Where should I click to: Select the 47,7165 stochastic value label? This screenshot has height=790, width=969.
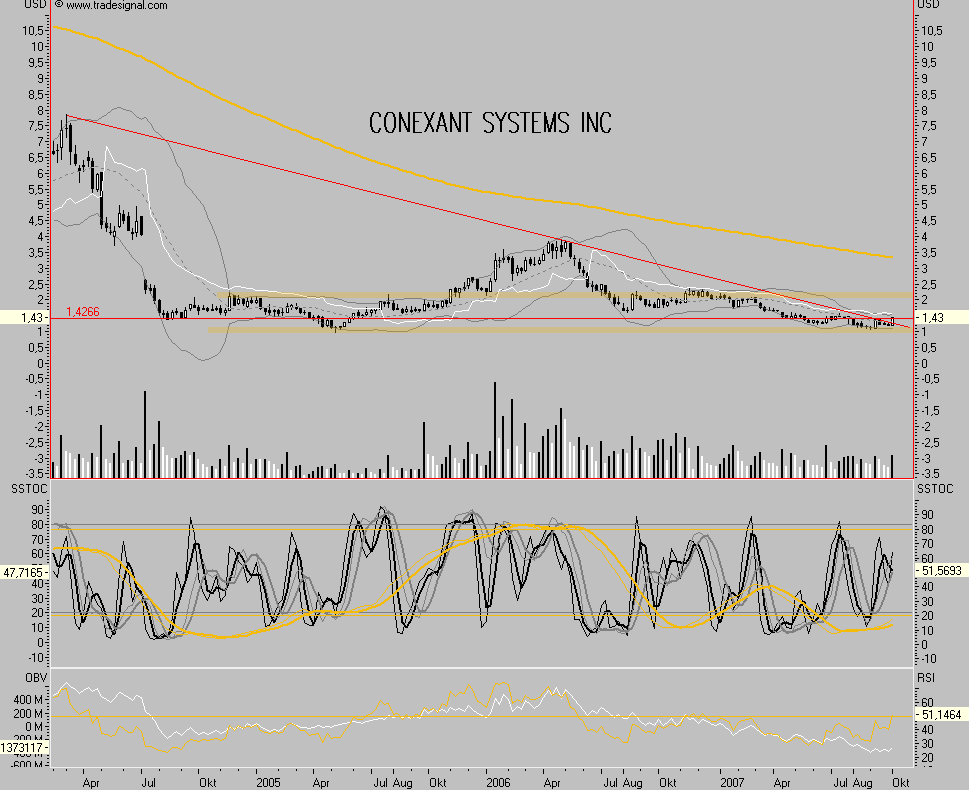tap(25, 570)
